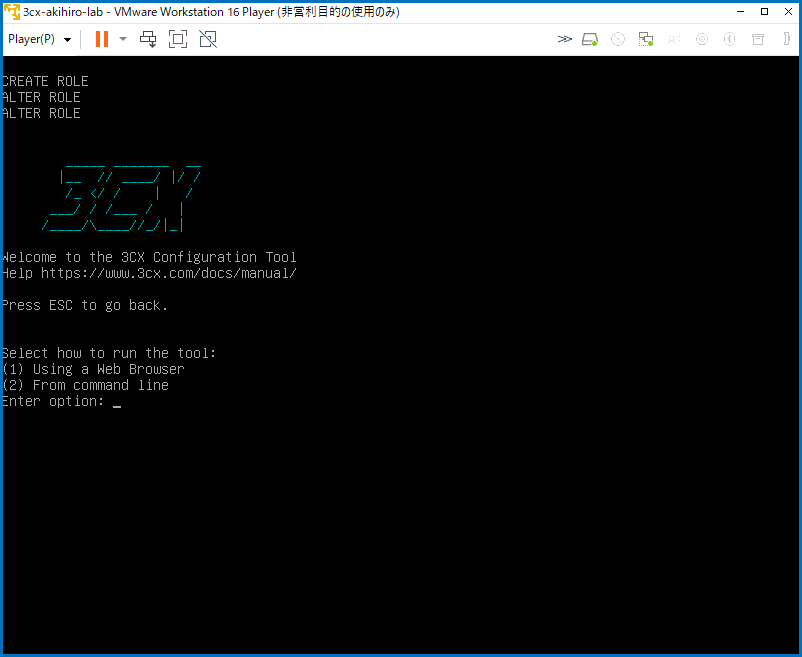The height and width of the screenshot is (657, 802).
Task: Click the 'Using a Web Browser' option line
Action: coord(93,369)
